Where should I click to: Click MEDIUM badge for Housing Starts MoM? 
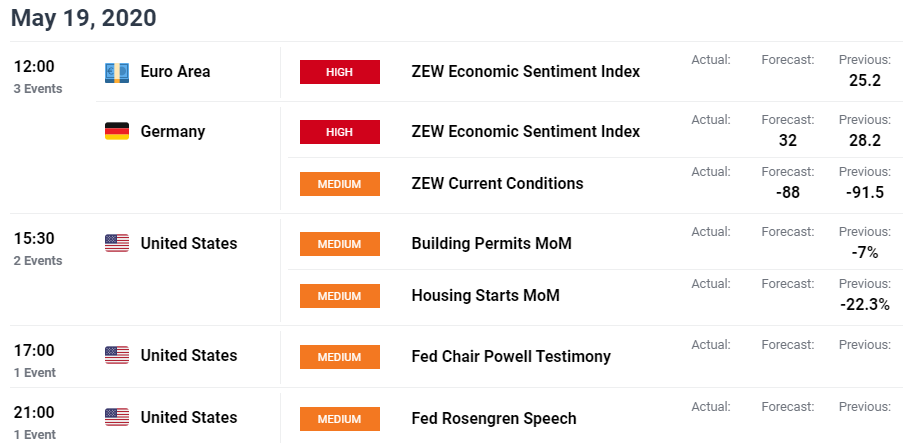(x=340, y=296)
